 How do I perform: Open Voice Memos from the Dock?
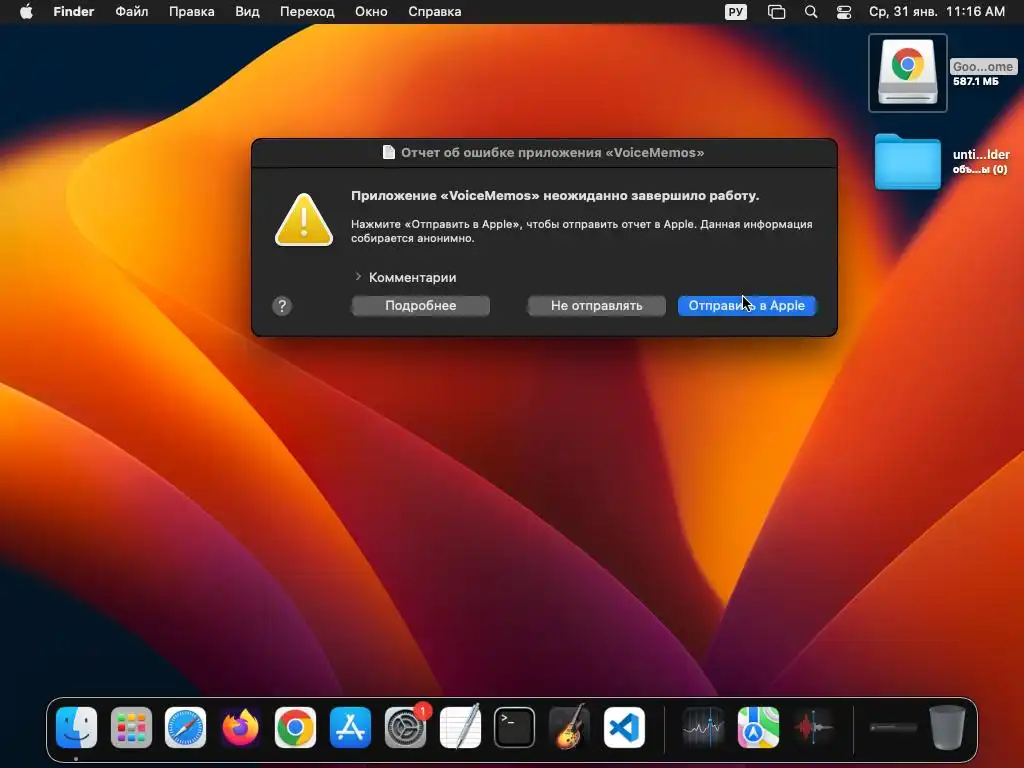tap(813, 727)
